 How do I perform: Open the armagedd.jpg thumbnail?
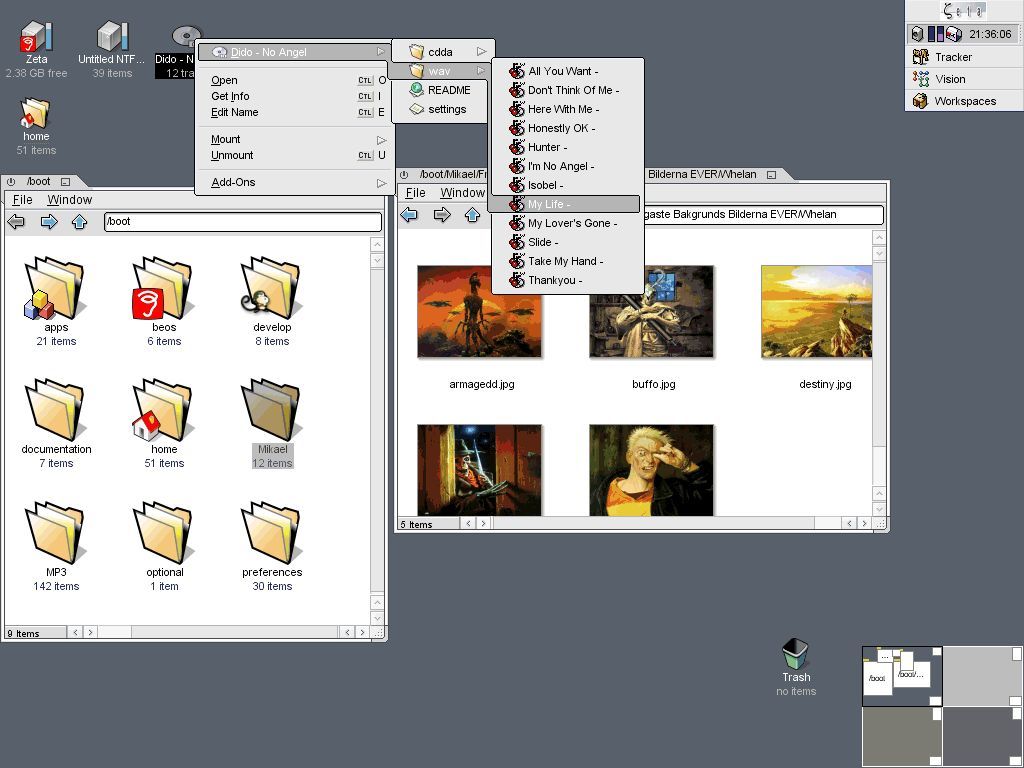[x=479, y=312]
